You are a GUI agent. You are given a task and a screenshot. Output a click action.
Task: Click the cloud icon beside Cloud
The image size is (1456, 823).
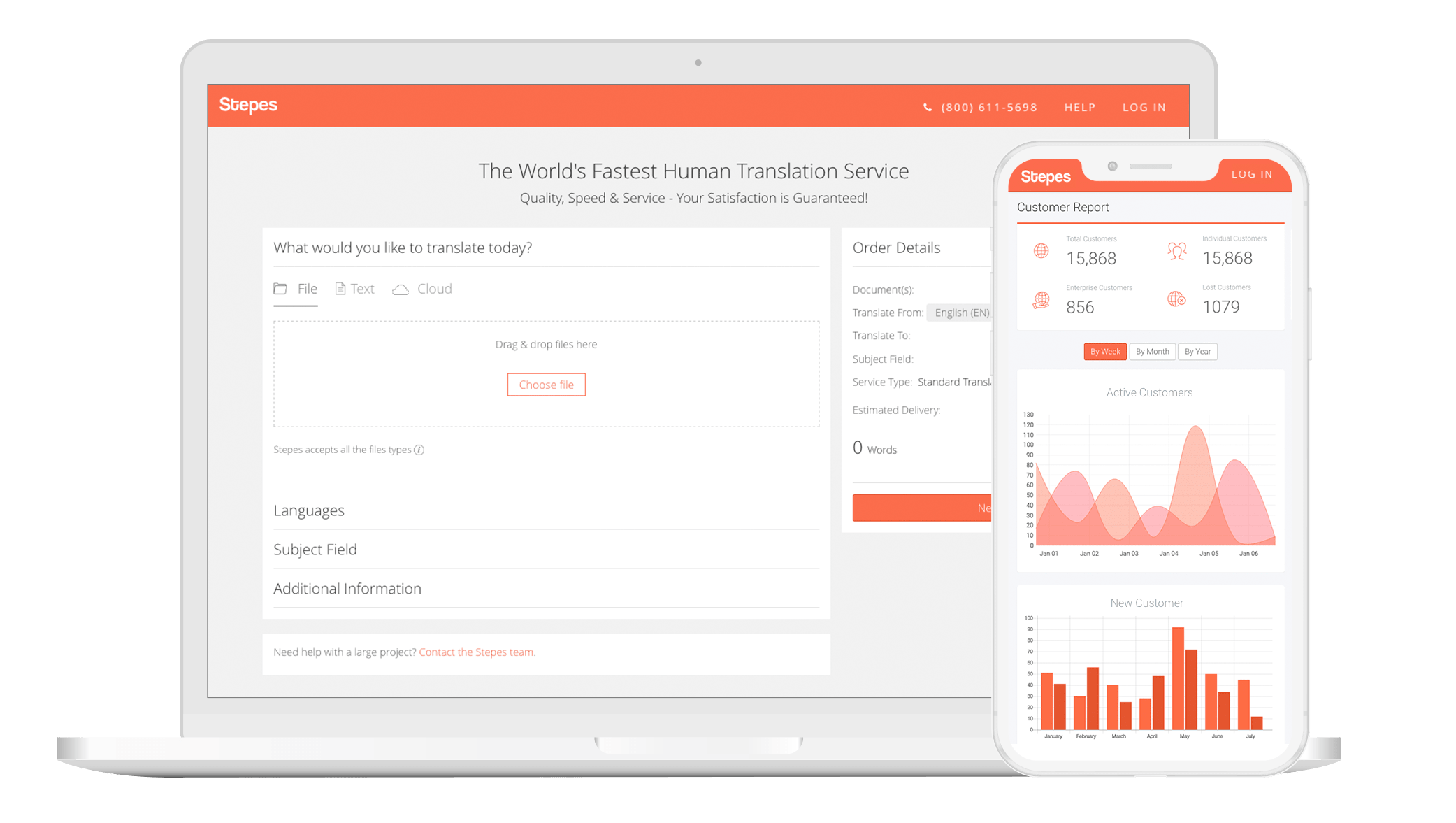point(401,289)
